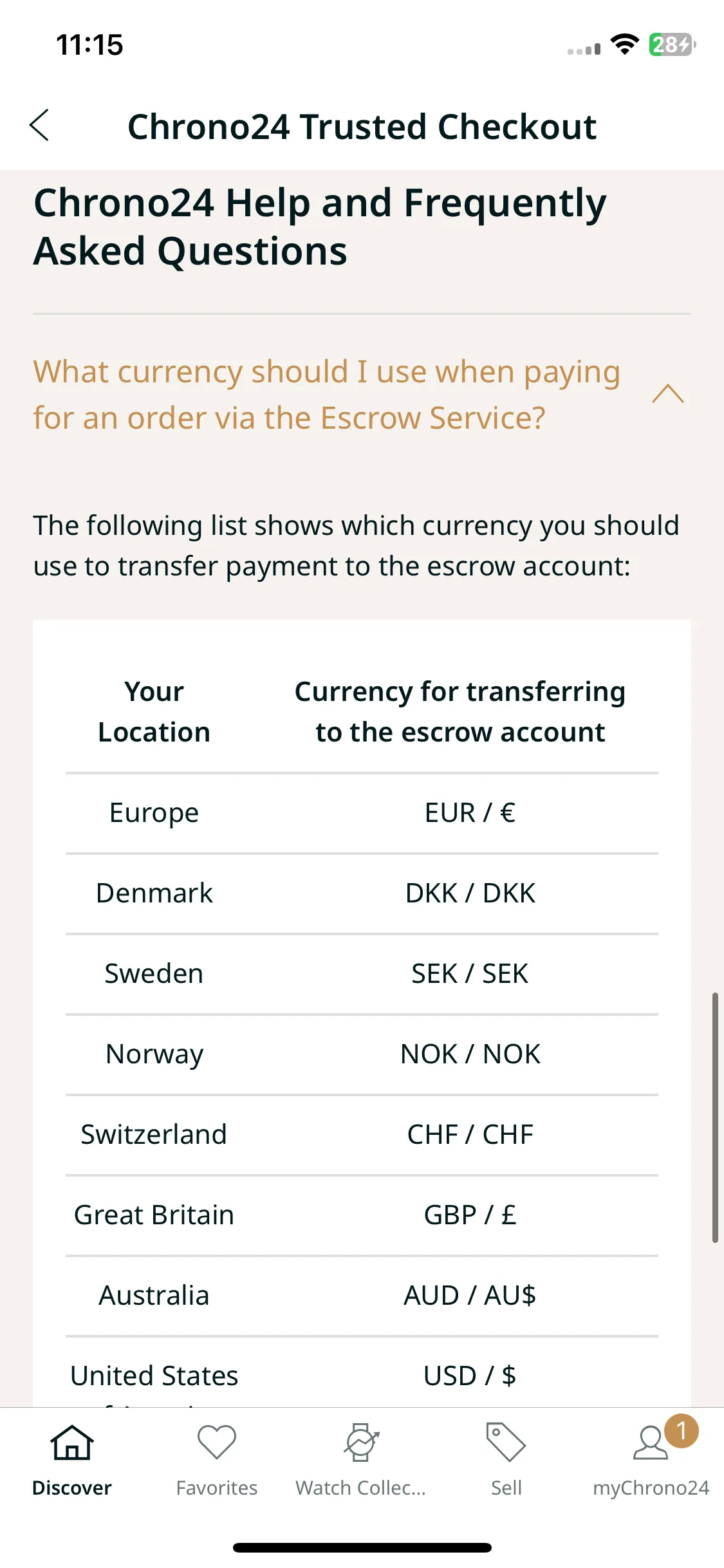This screenshot has height=1568, width=724.
Task: Open the Favorites heart icon
Action: point(217,1442)
